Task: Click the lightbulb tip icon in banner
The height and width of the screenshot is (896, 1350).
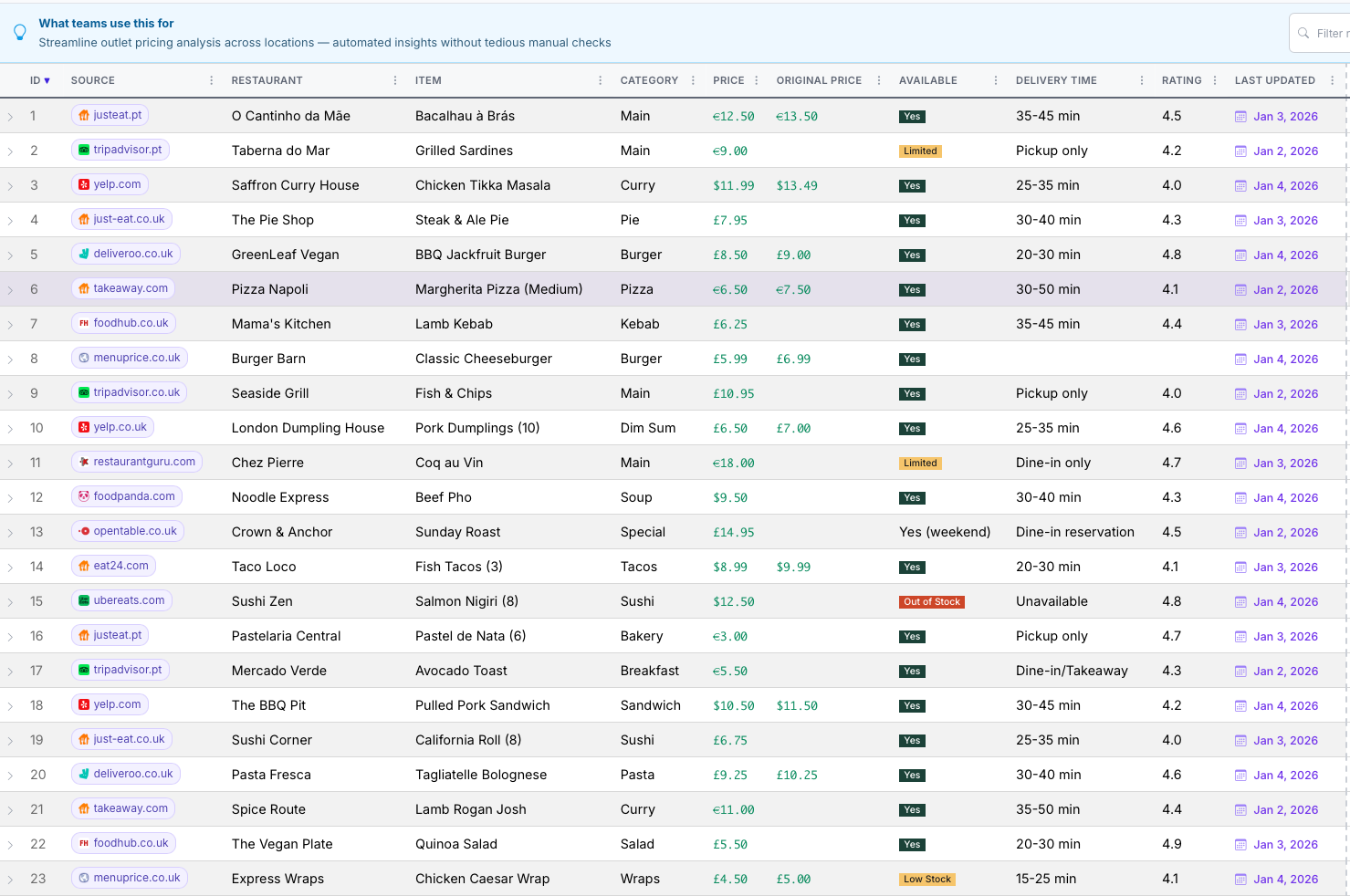Action: (20, 33)
